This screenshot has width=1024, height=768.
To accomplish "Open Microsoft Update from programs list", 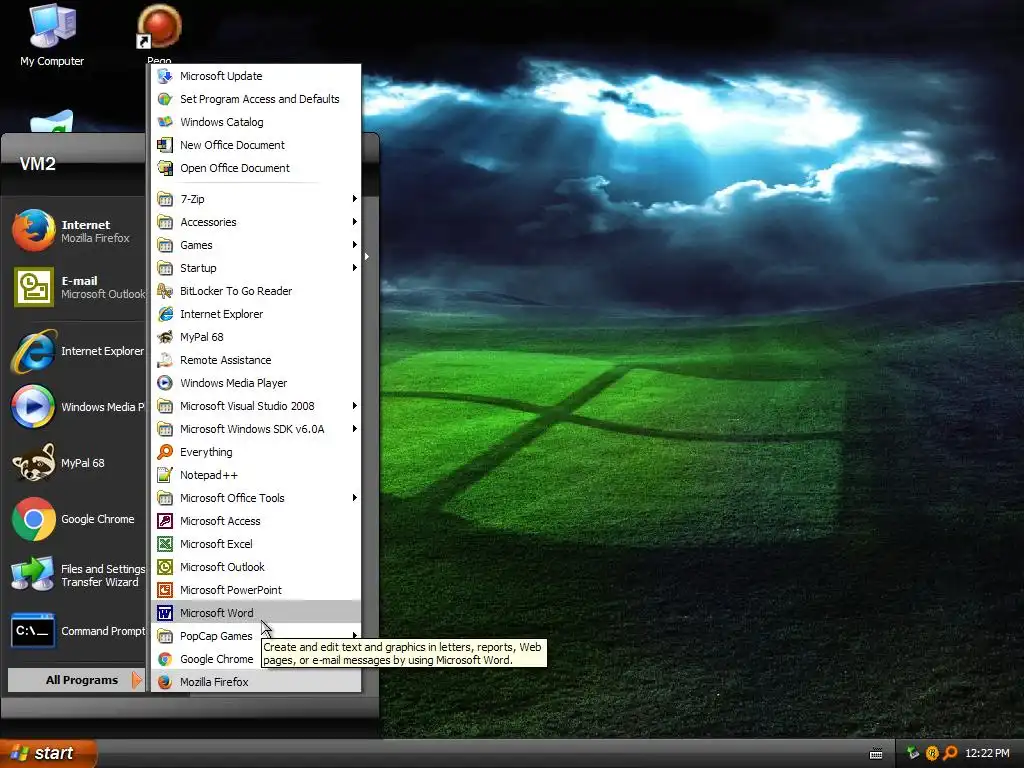I will pyautogui.click(x=256, y=76).
